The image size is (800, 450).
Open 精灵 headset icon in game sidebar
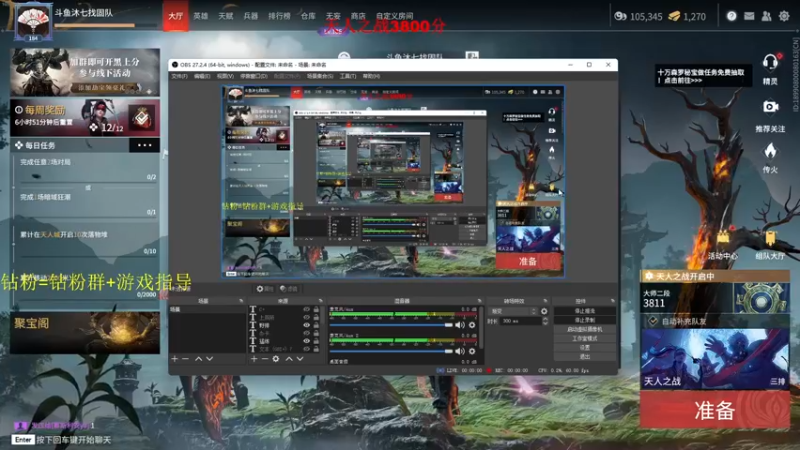[770, 63]
